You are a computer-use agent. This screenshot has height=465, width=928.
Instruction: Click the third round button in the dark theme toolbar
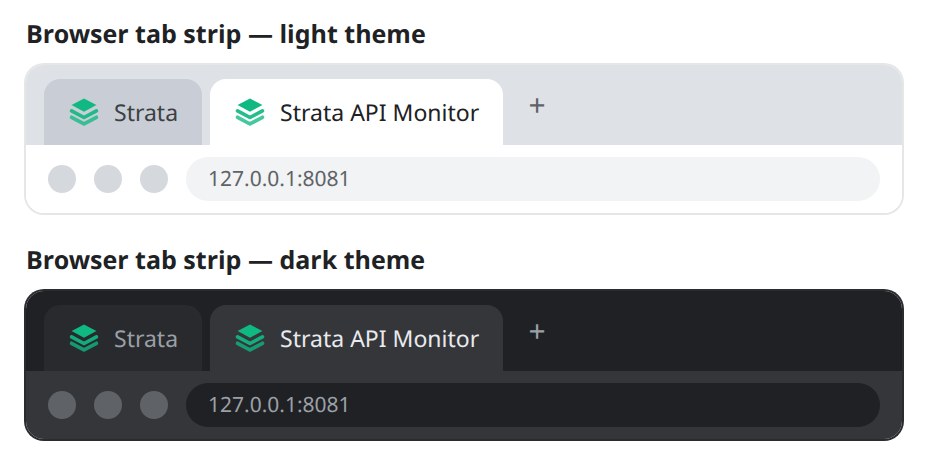(154, 405)
